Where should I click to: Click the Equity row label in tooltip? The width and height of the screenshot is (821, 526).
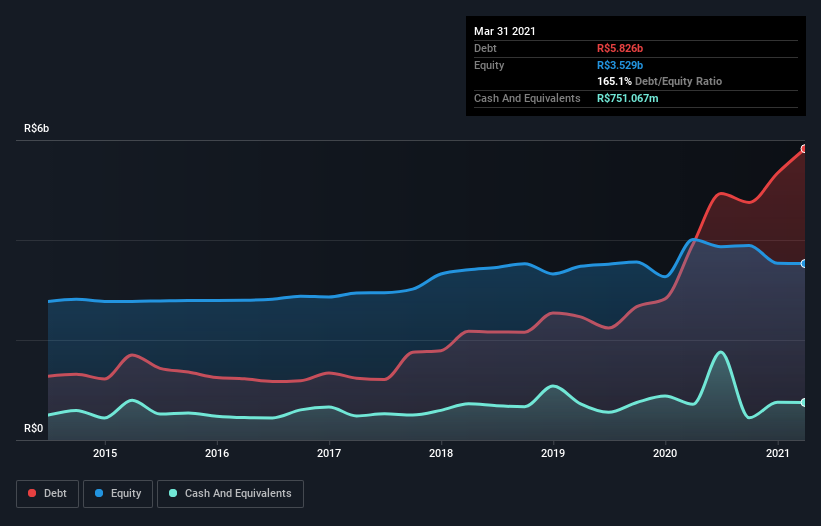tap(489, 65)
